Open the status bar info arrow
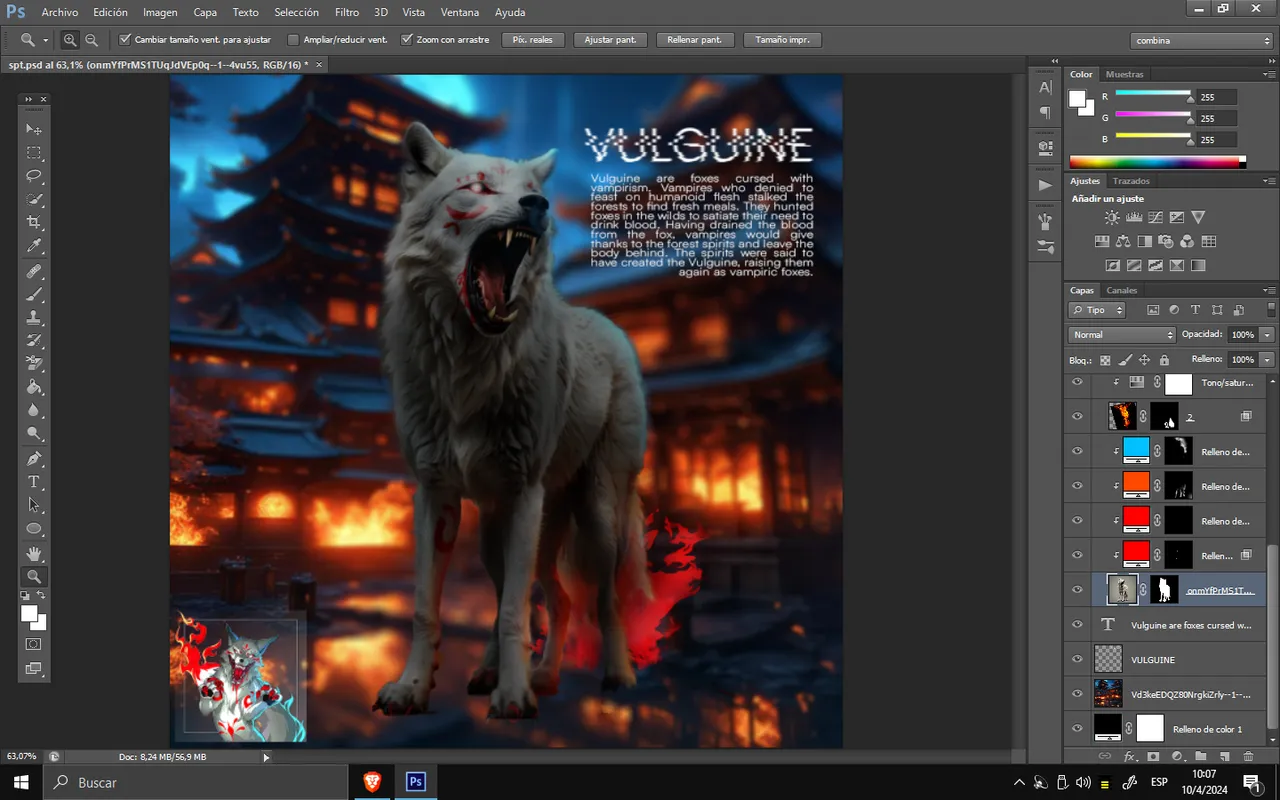Screen dimensions: 1280x800 pyautogui.click(x=266, y=757)
